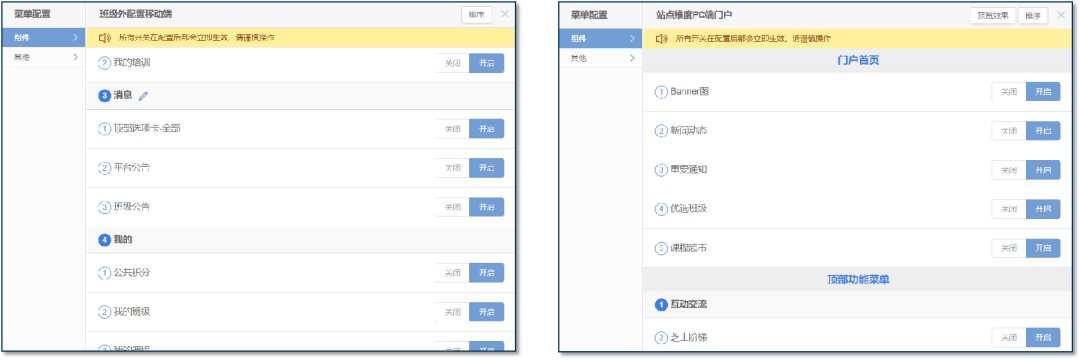Set 我的班级 to 开启
1080x360 pixels.
click(x=487, y=312)
